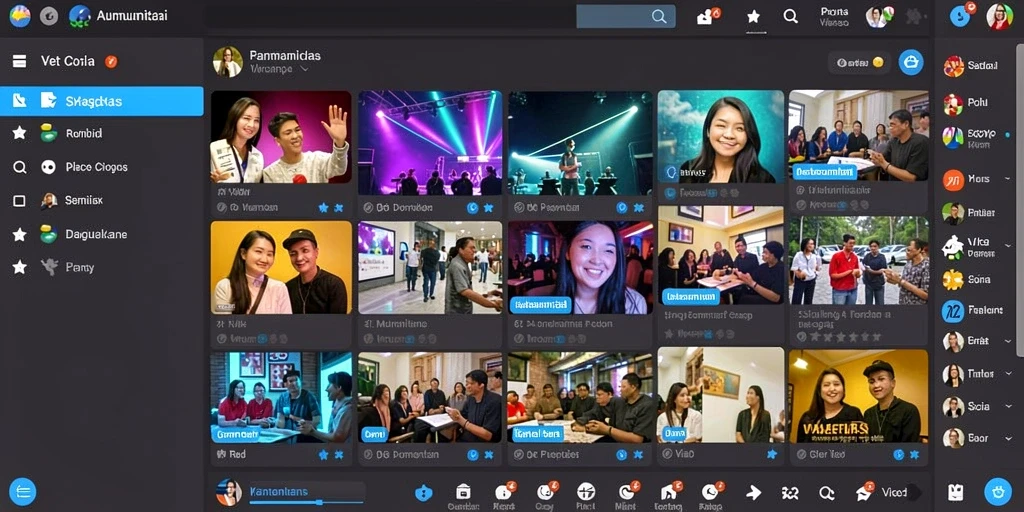Open the smiling woman teal background thumbnail

point(720,136)
